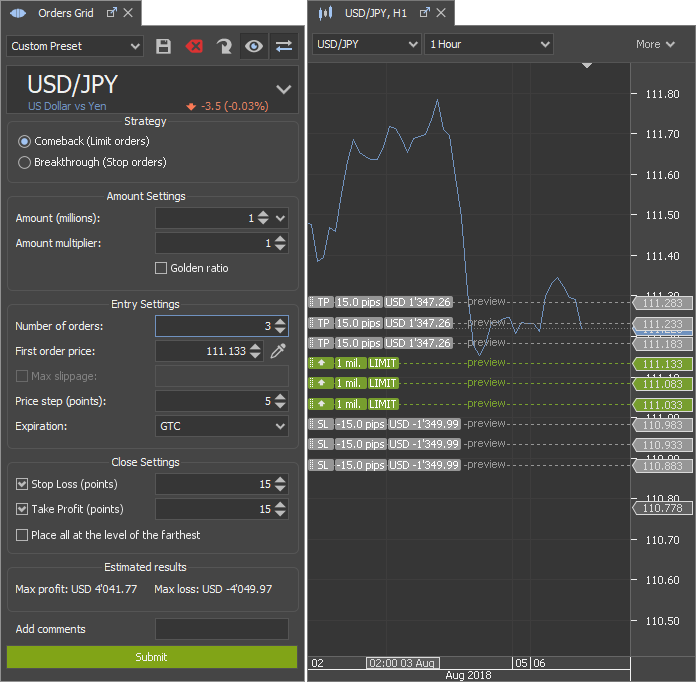Click the up-arrow buy icon at 111.033
This screenshot has height=682, width=696.
coord(321,404)
